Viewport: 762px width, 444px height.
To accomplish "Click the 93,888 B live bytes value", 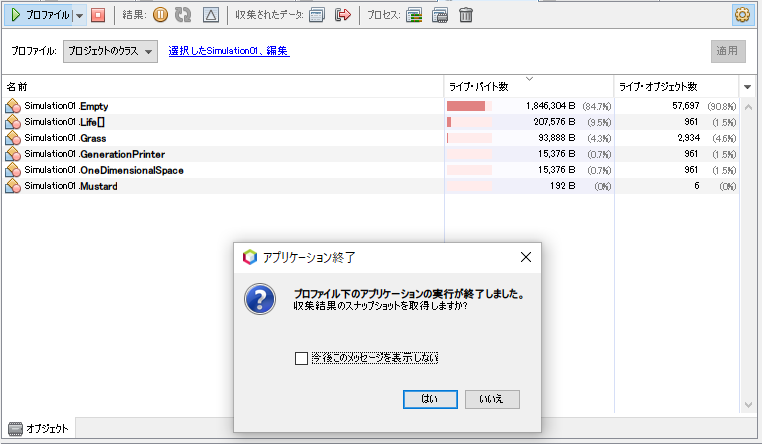I will click(556, 138).
